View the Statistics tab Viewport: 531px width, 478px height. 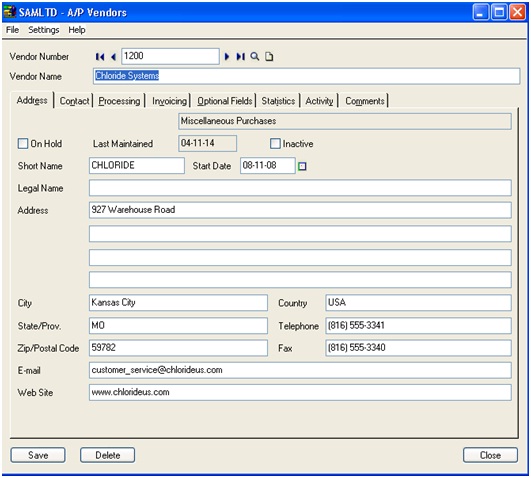(x=278, y=101)
